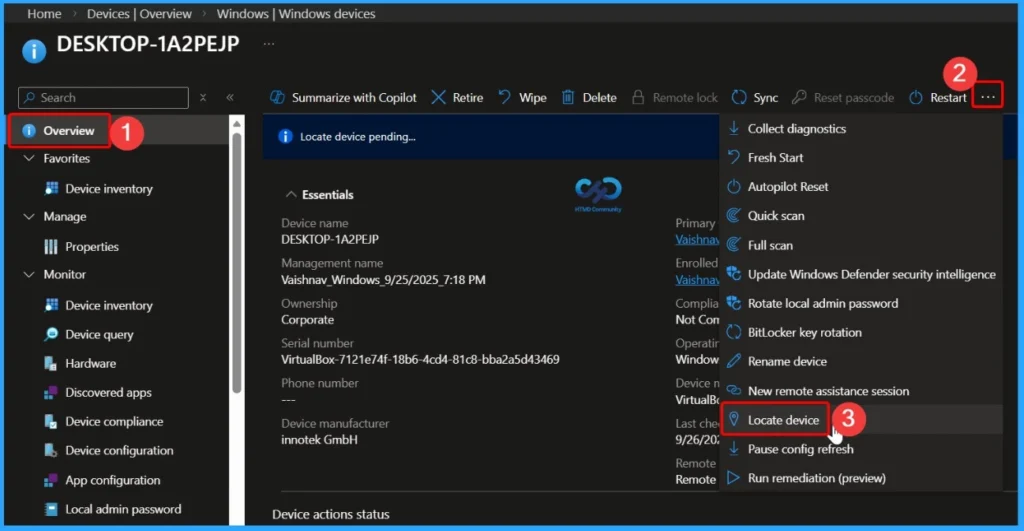
Task: Click the Wipe arrow icon
Action: (x=505, y=97)
